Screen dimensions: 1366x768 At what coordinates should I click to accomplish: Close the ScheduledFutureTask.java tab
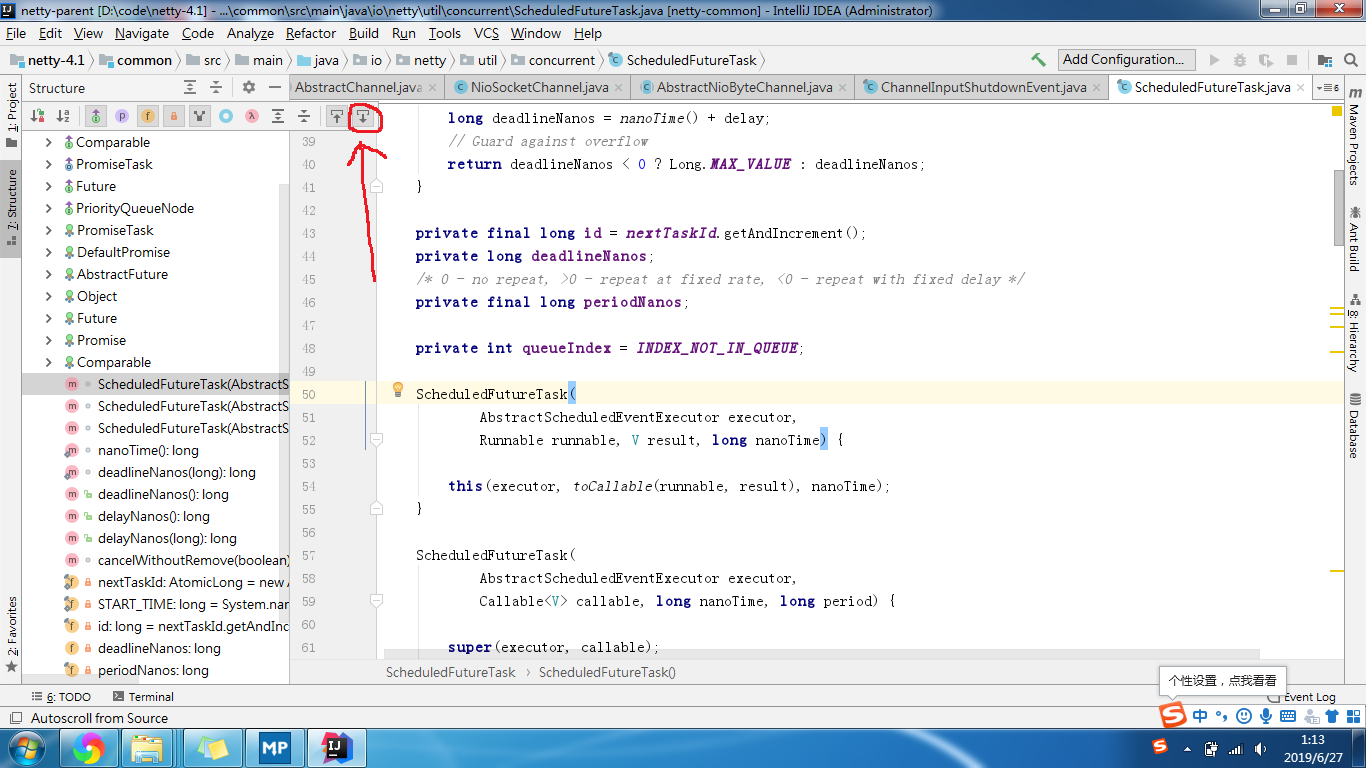1301,87
